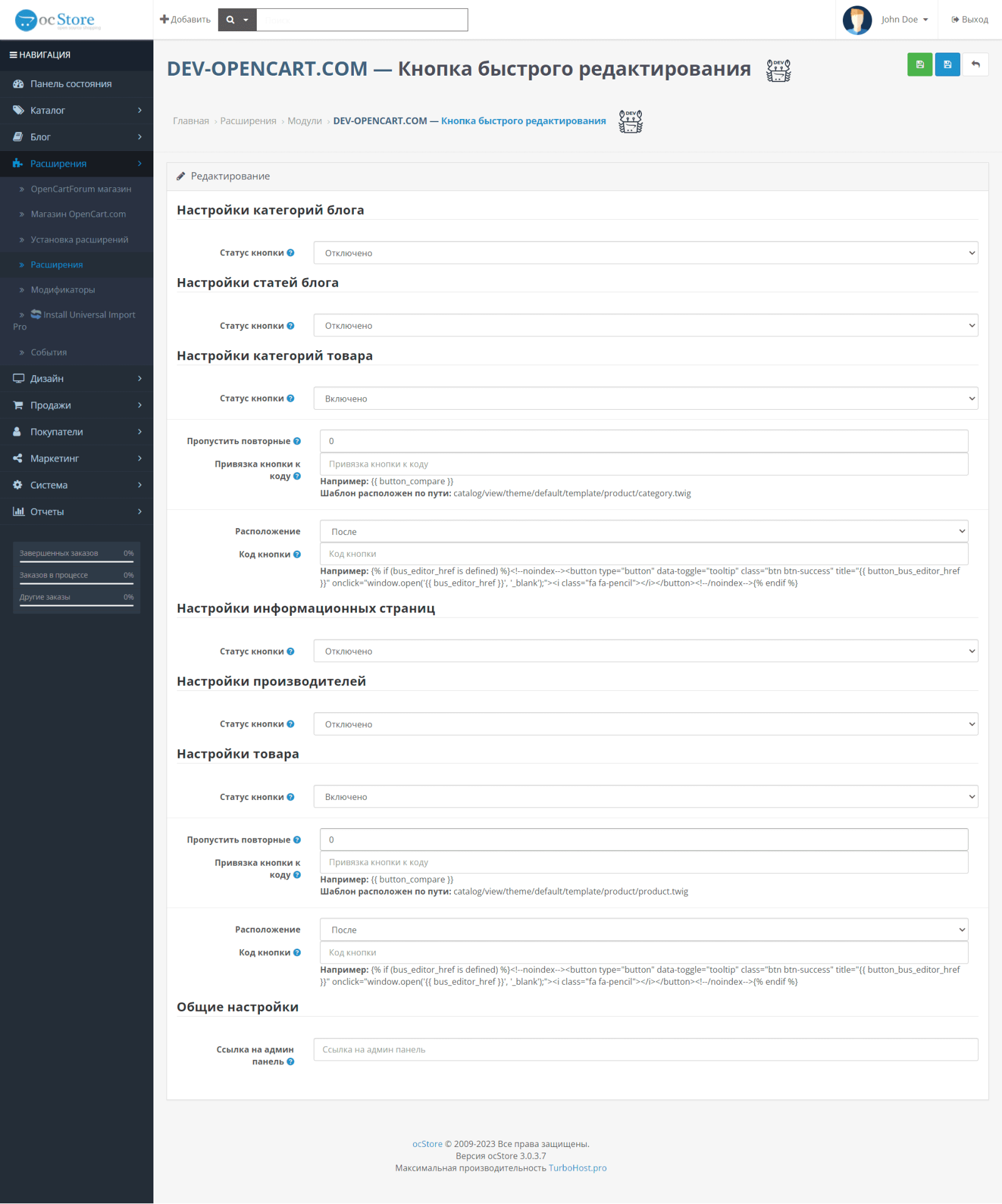Click help icon for Ссылка на админ панель
The width and height of the screenshot is (1002, 1204).
point(291,1062)
